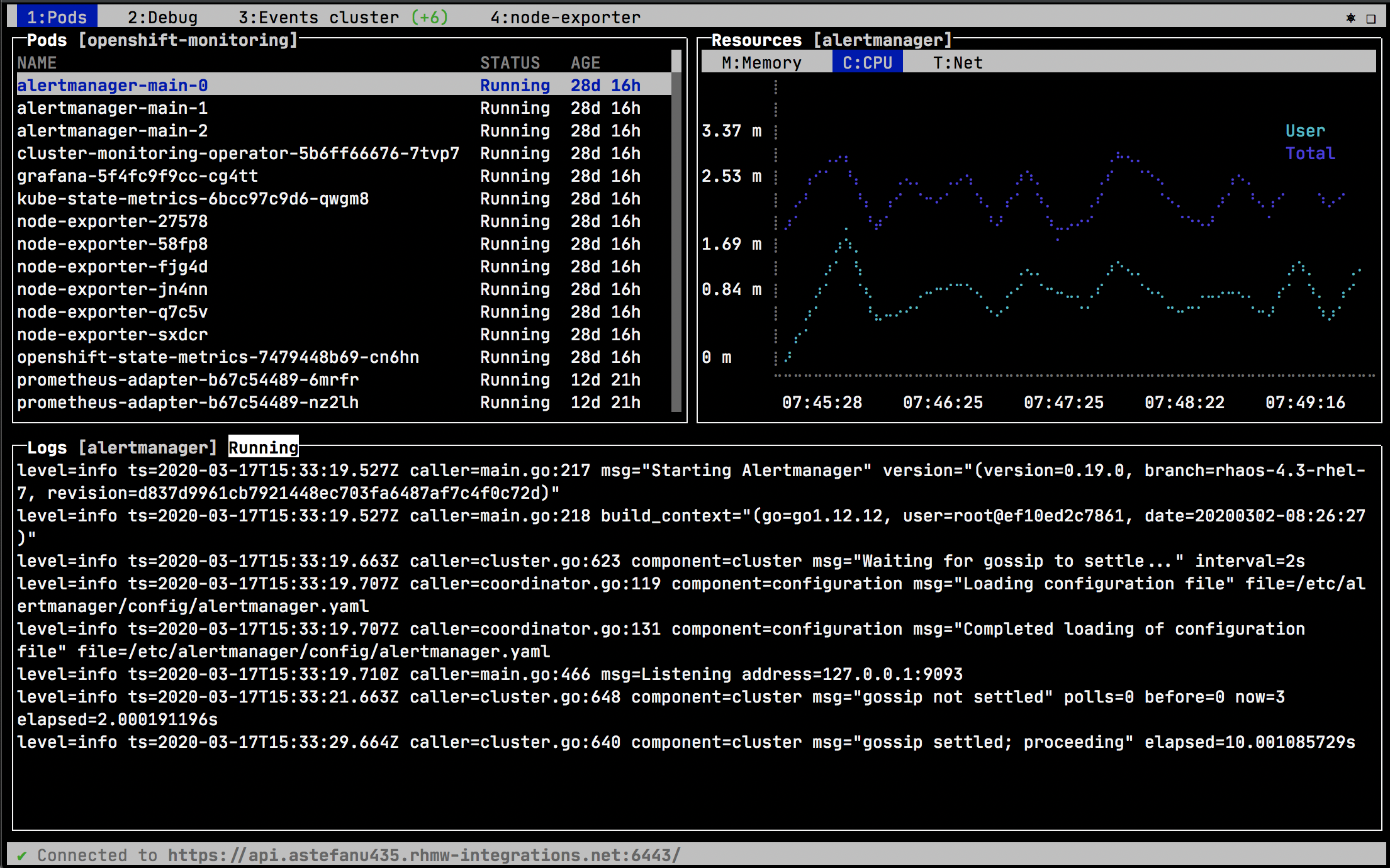Select pod prometheus-adapter-b67c54489-6mrfr
The image size is (1390, 868).
pos(344,379)
